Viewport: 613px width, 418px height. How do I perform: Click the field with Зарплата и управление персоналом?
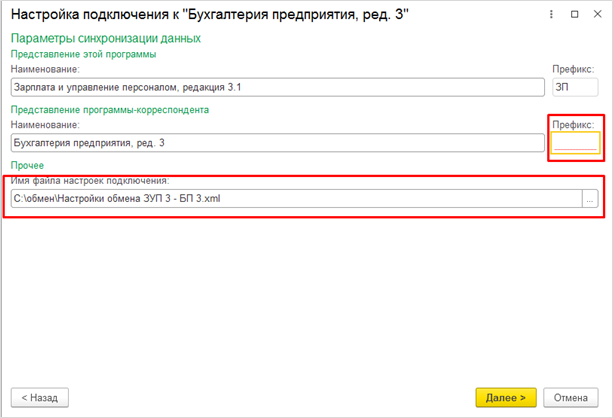[275, 88]
